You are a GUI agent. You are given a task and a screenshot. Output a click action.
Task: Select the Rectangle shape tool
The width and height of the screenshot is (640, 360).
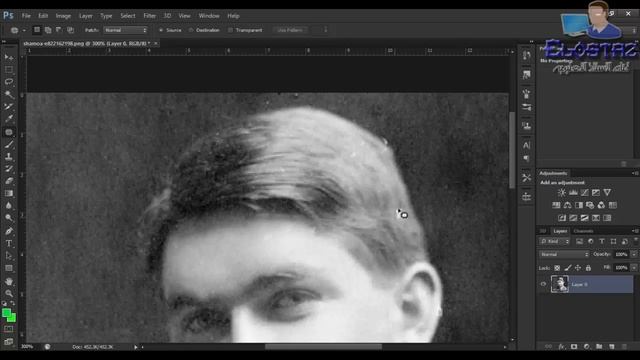point(9,268)
